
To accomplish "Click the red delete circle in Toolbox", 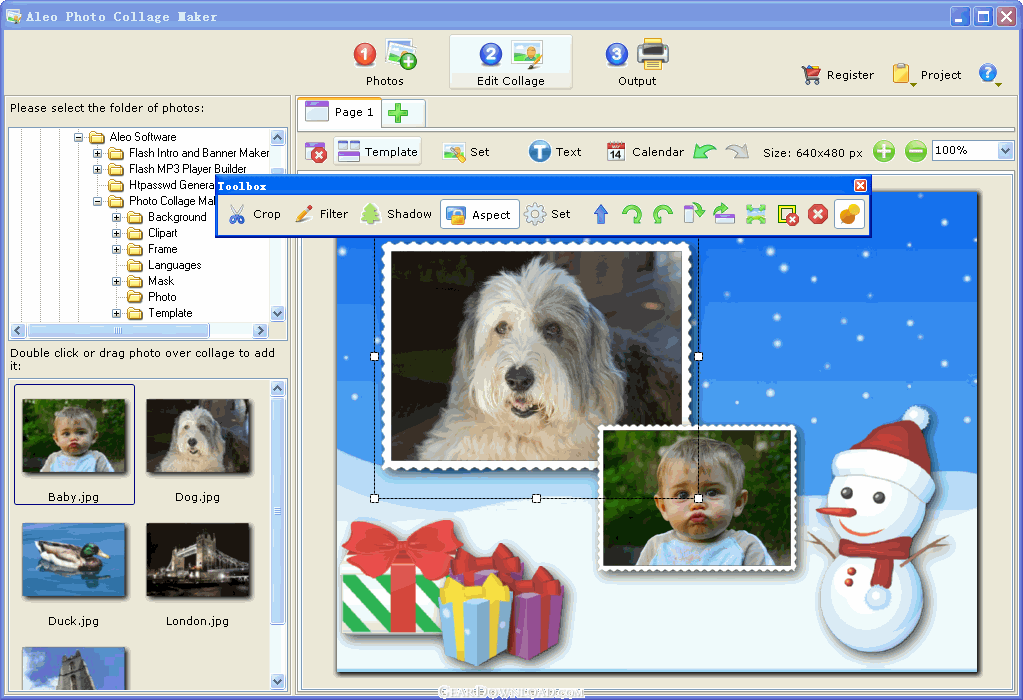I will click(x=817, y=214).
